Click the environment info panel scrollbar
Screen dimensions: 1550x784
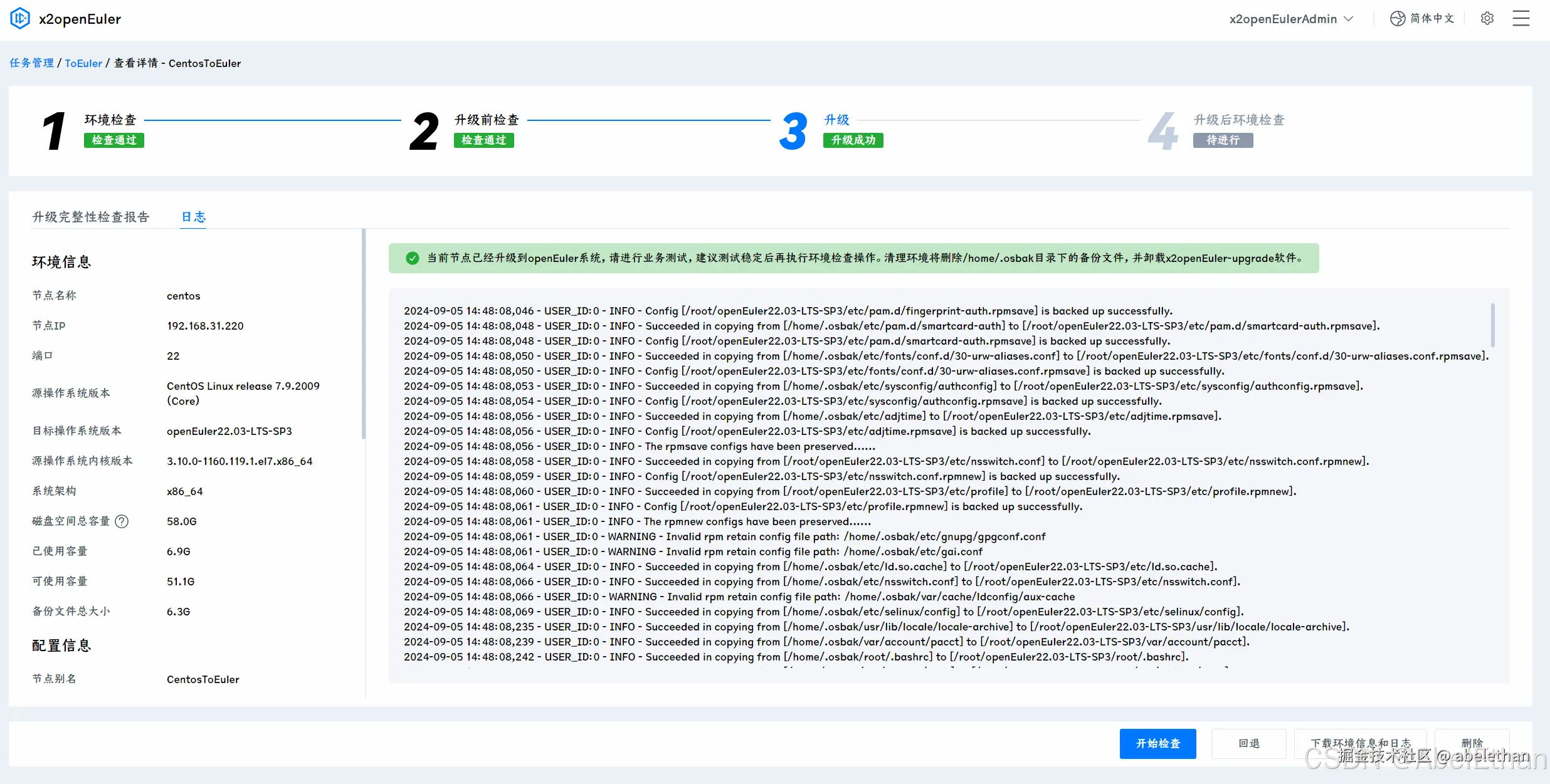coord(363,334)
